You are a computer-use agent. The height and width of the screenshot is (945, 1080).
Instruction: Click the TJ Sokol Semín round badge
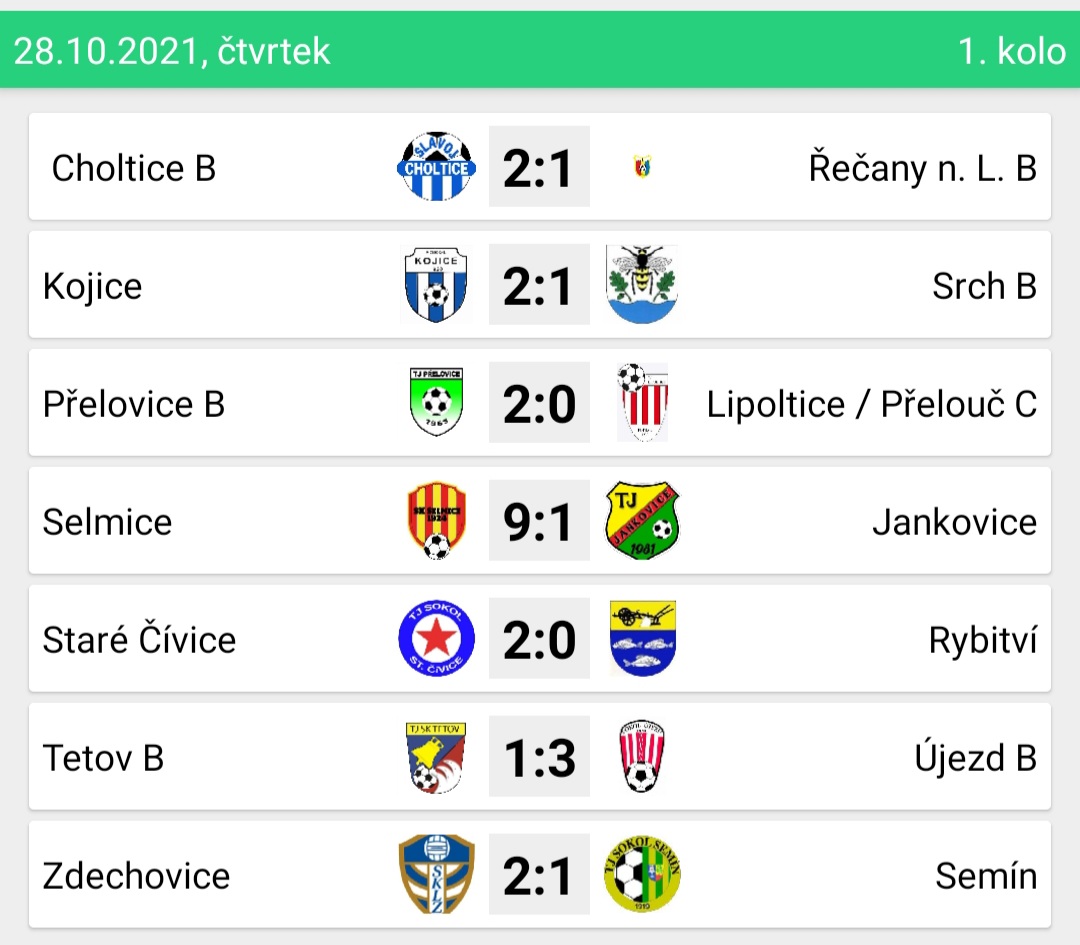click(642, 874)
